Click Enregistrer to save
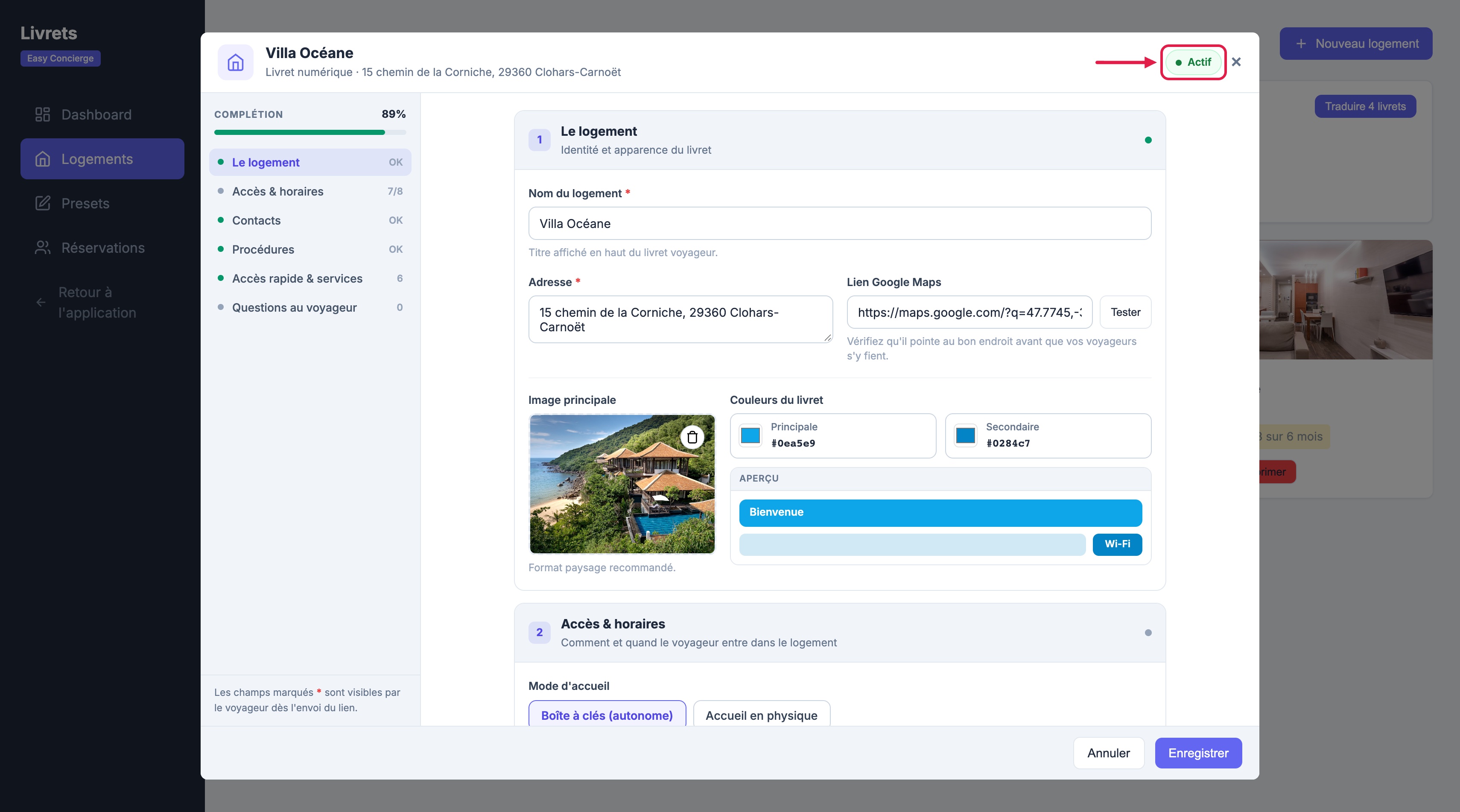Screen dimensions: 1460x812 click(1198, 753)
